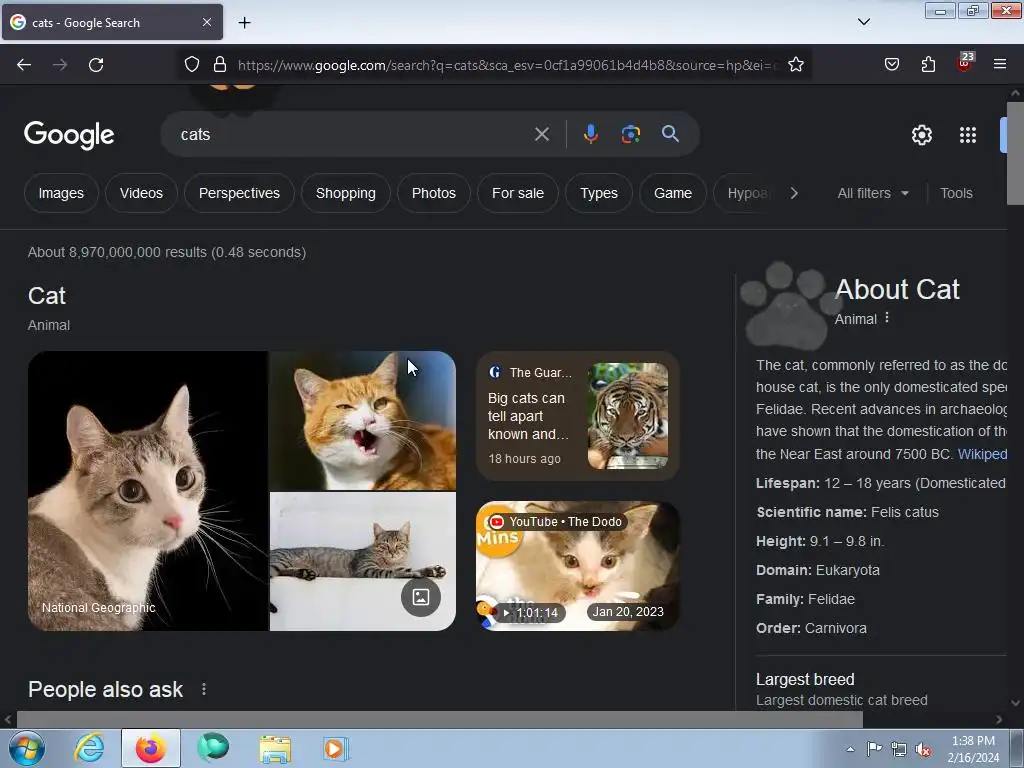Click the Lifespan fact label

788,483
